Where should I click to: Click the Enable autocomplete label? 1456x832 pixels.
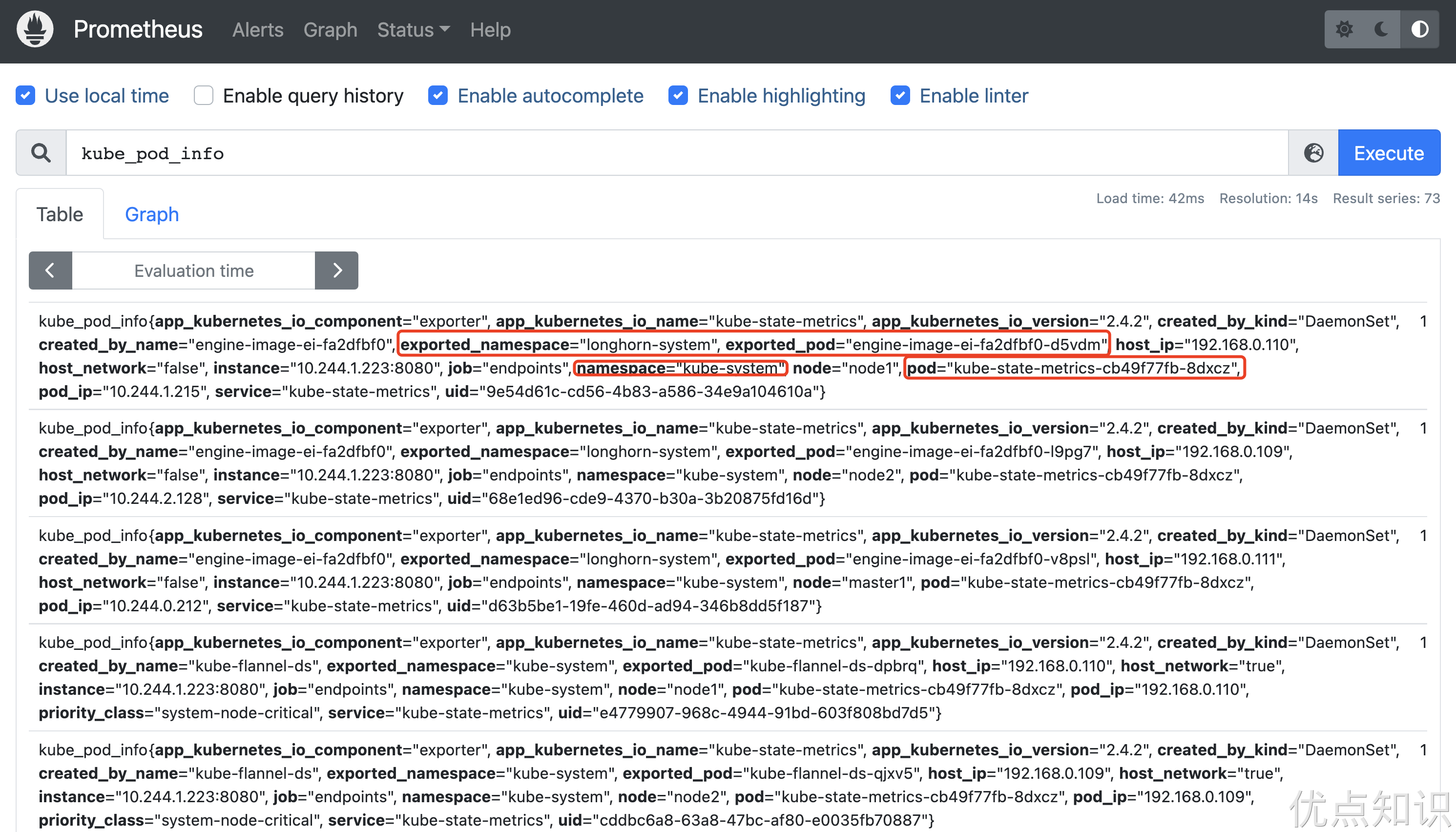[550, 95]
